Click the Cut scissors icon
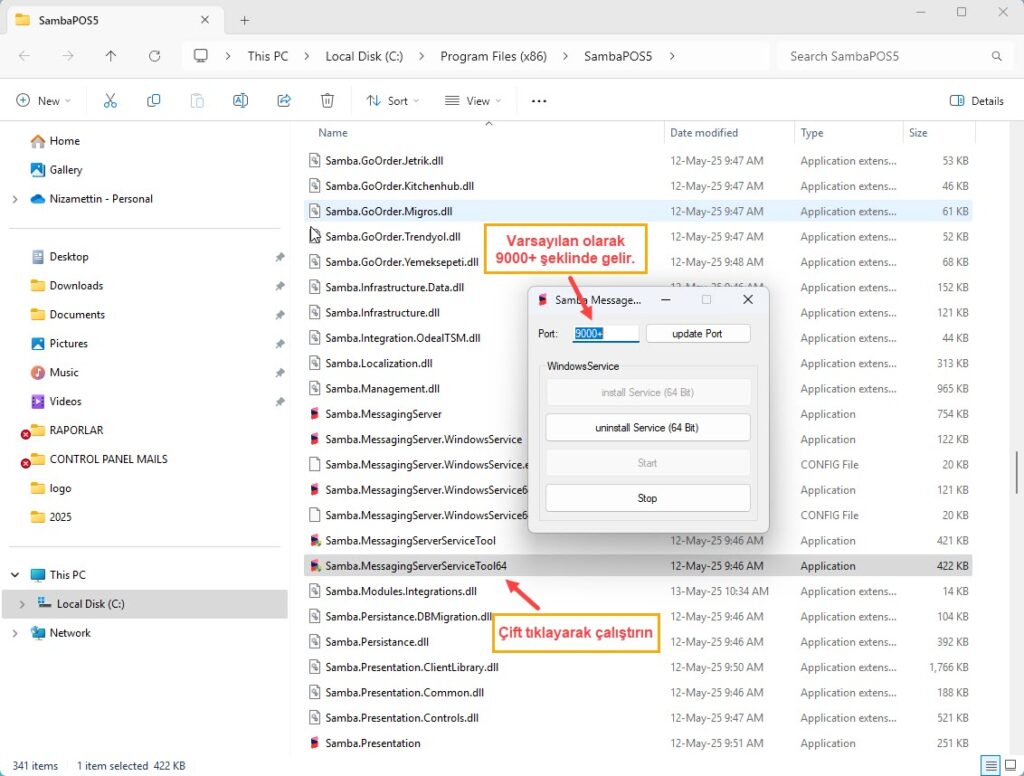This screenshot has width=1024, height=776. (x=110, y=101)
